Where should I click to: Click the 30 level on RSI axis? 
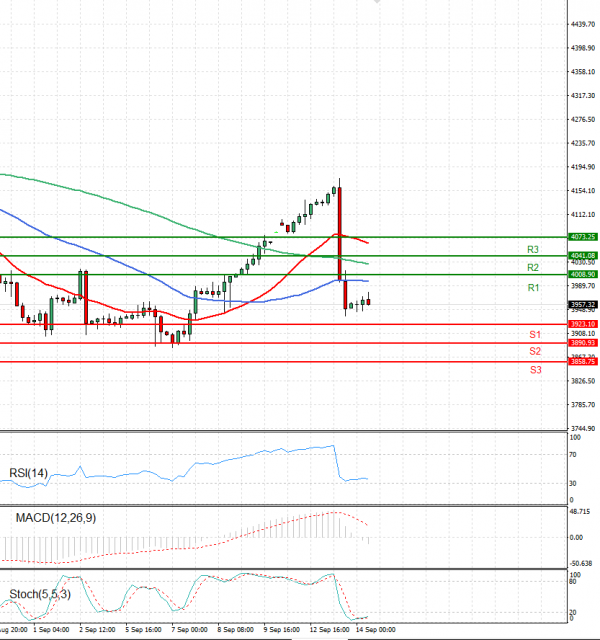[x=573, y=483]
